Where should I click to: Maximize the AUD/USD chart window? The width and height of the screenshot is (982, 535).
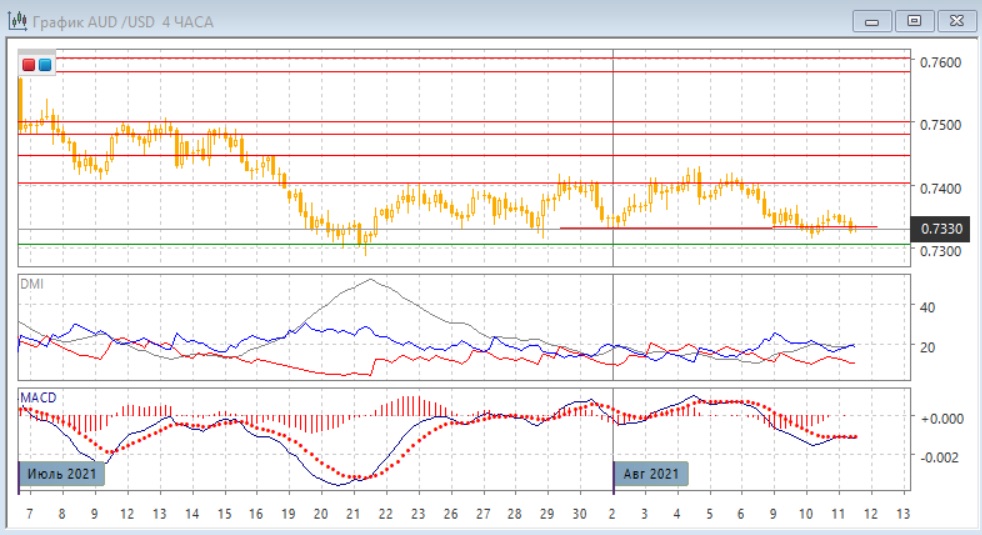pyautogui.click(x=913, y=21)
